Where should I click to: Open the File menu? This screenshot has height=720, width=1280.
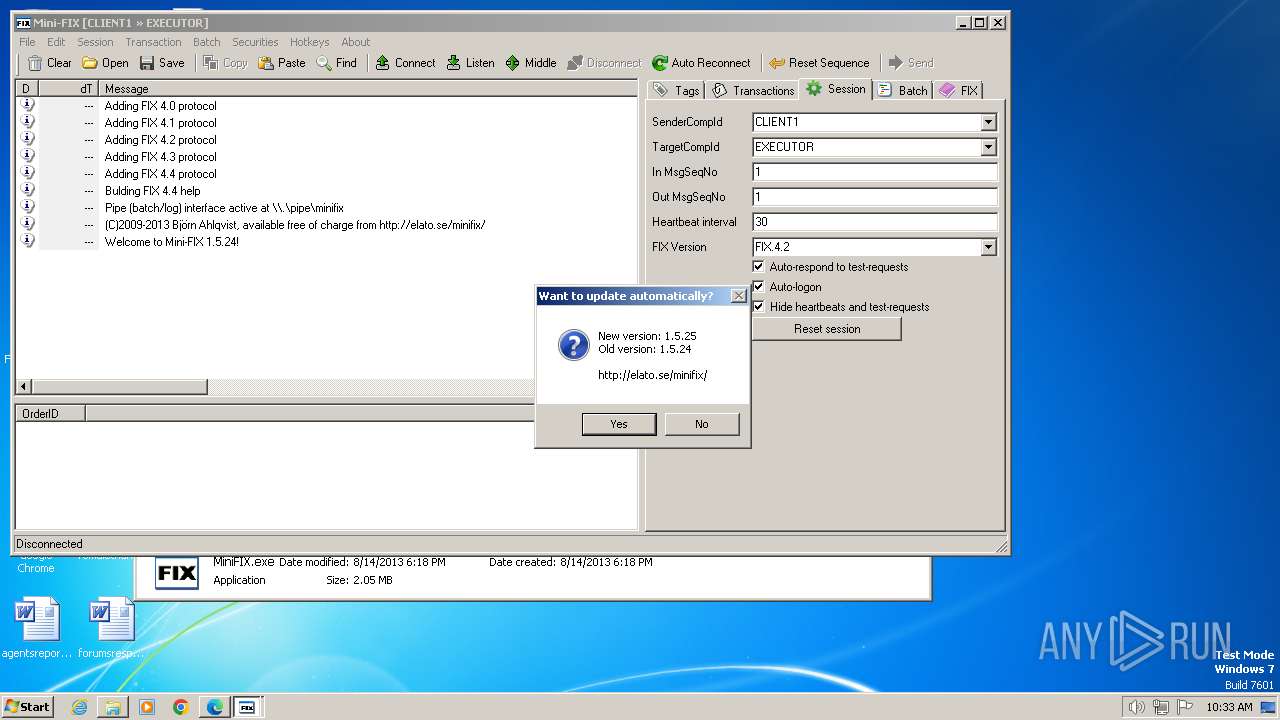coord(27,42)
